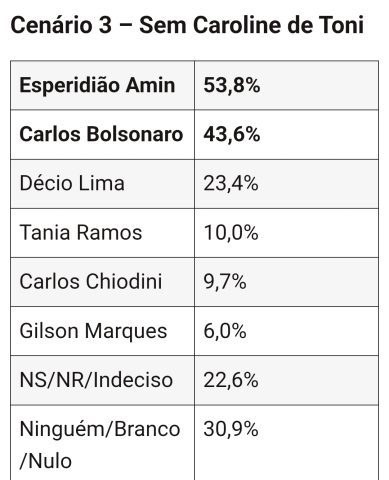Click the 10,0% percentage cell
The width and height of the screenshot is (389, 480).
[287, 233]
